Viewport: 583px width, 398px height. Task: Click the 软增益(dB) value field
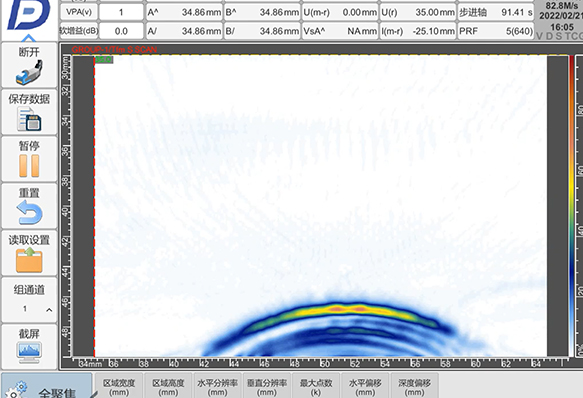pyautogui.click(x=121, y=31)
